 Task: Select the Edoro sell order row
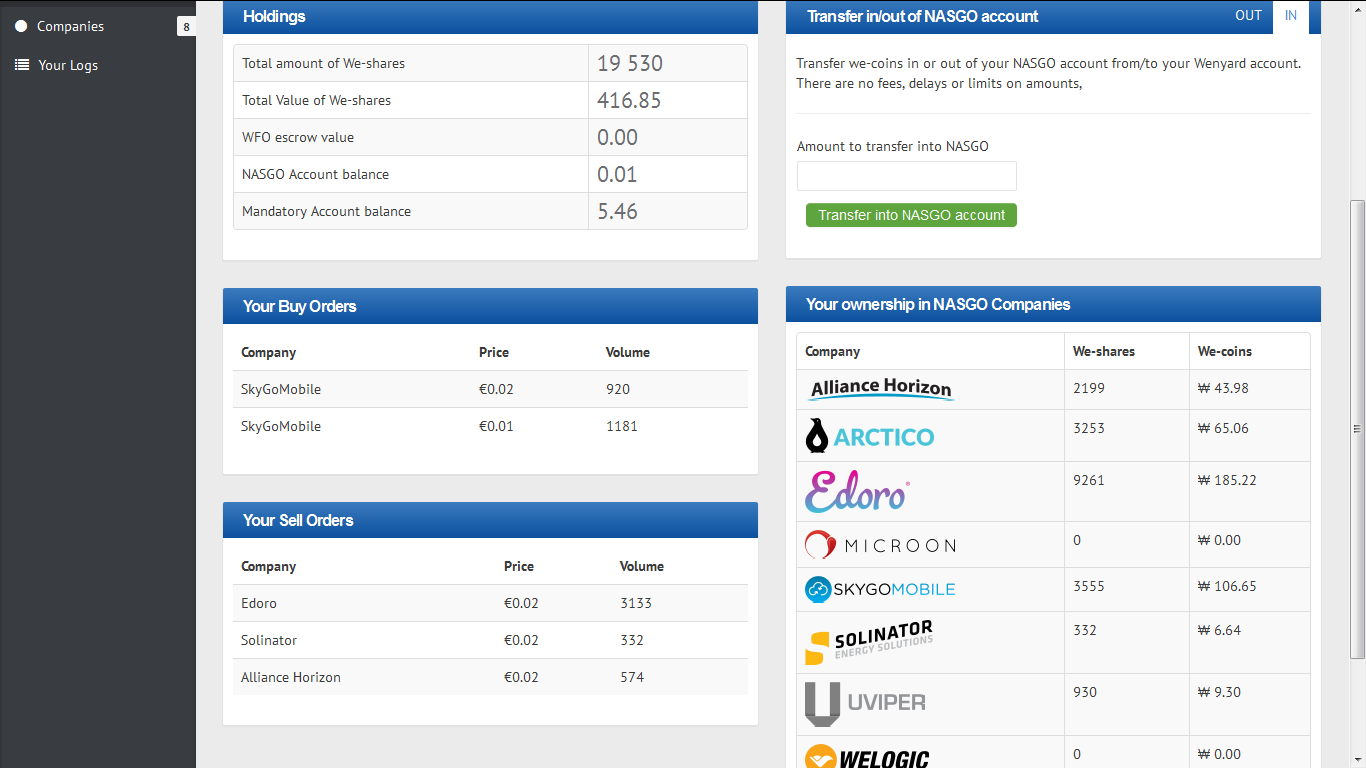[x=490, y=603]
